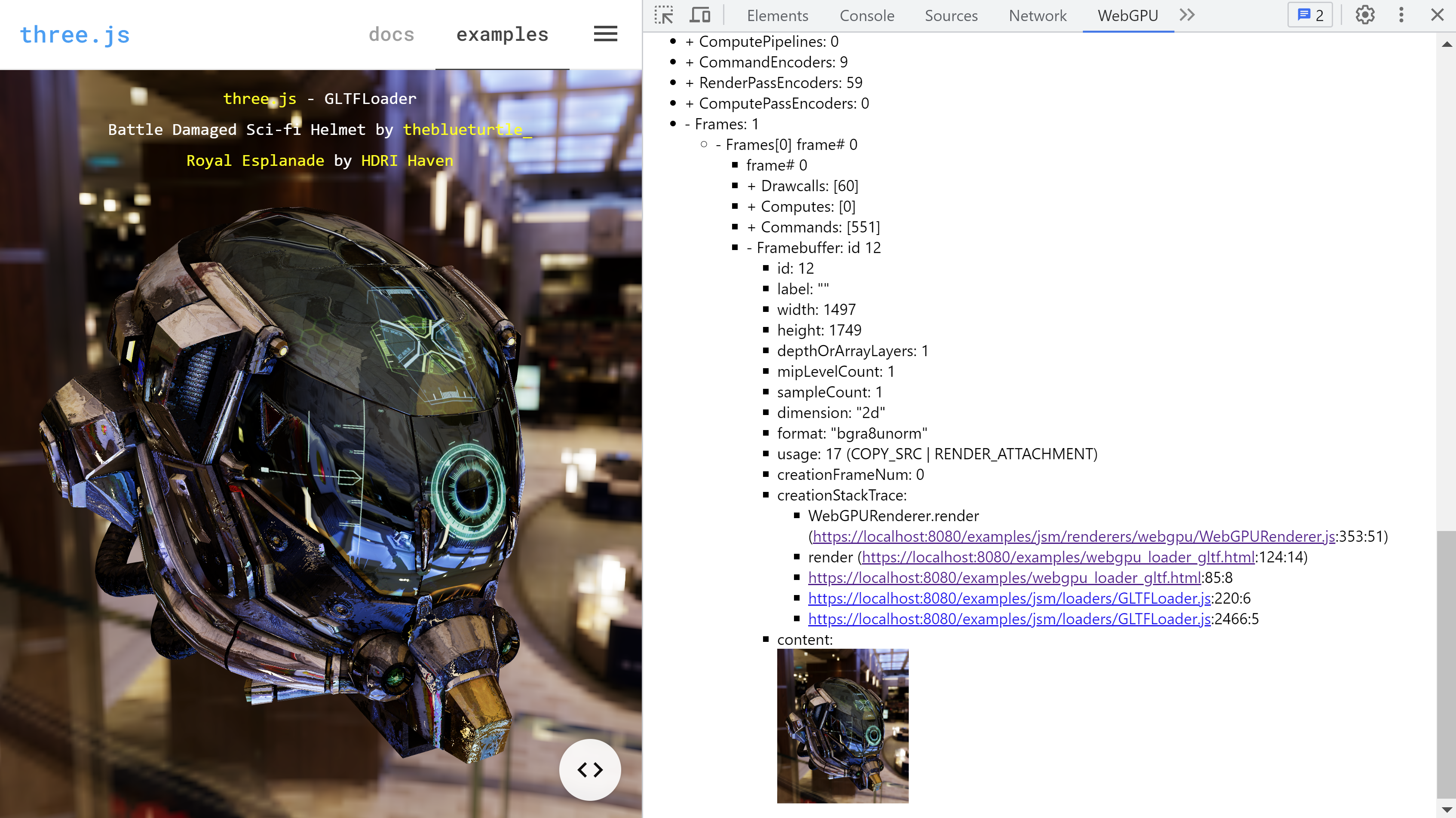Close the DevTools panel
The height and width of the screenshot is (818, 1456).
1438,15
